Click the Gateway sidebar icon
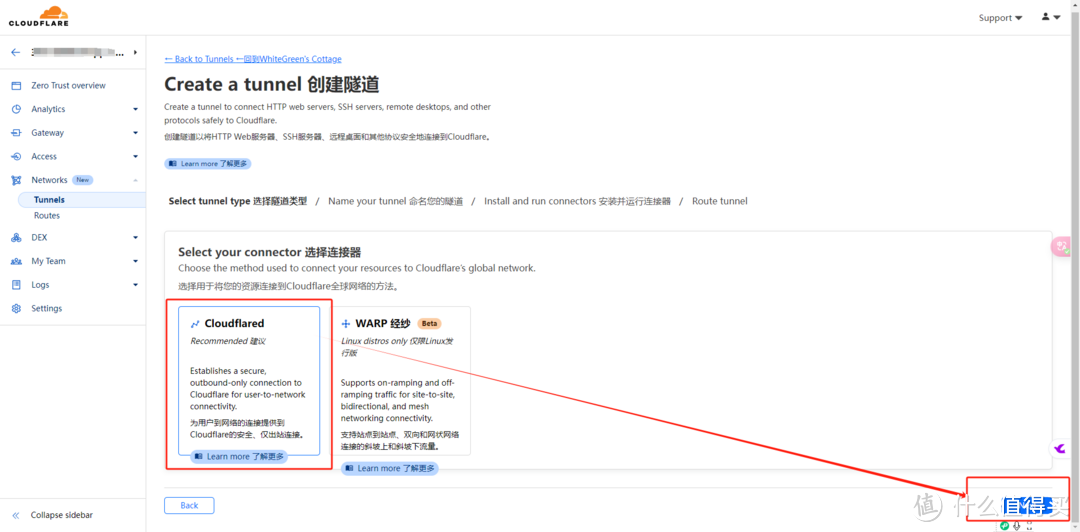The width and height of the screenshot is (1080, 532). pyautogui.click(x=17, y=133)
